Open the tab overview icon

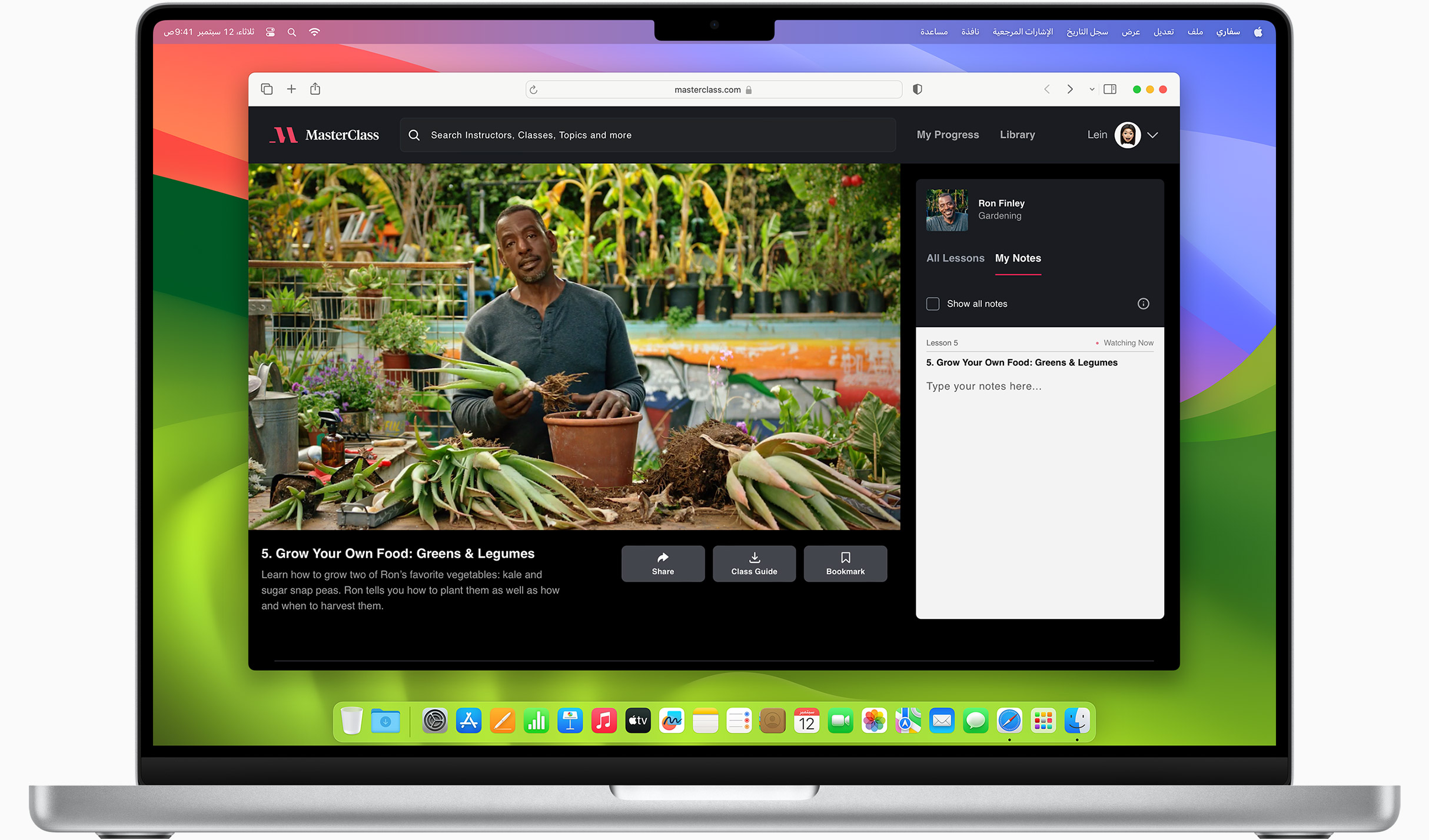(267, 89)
